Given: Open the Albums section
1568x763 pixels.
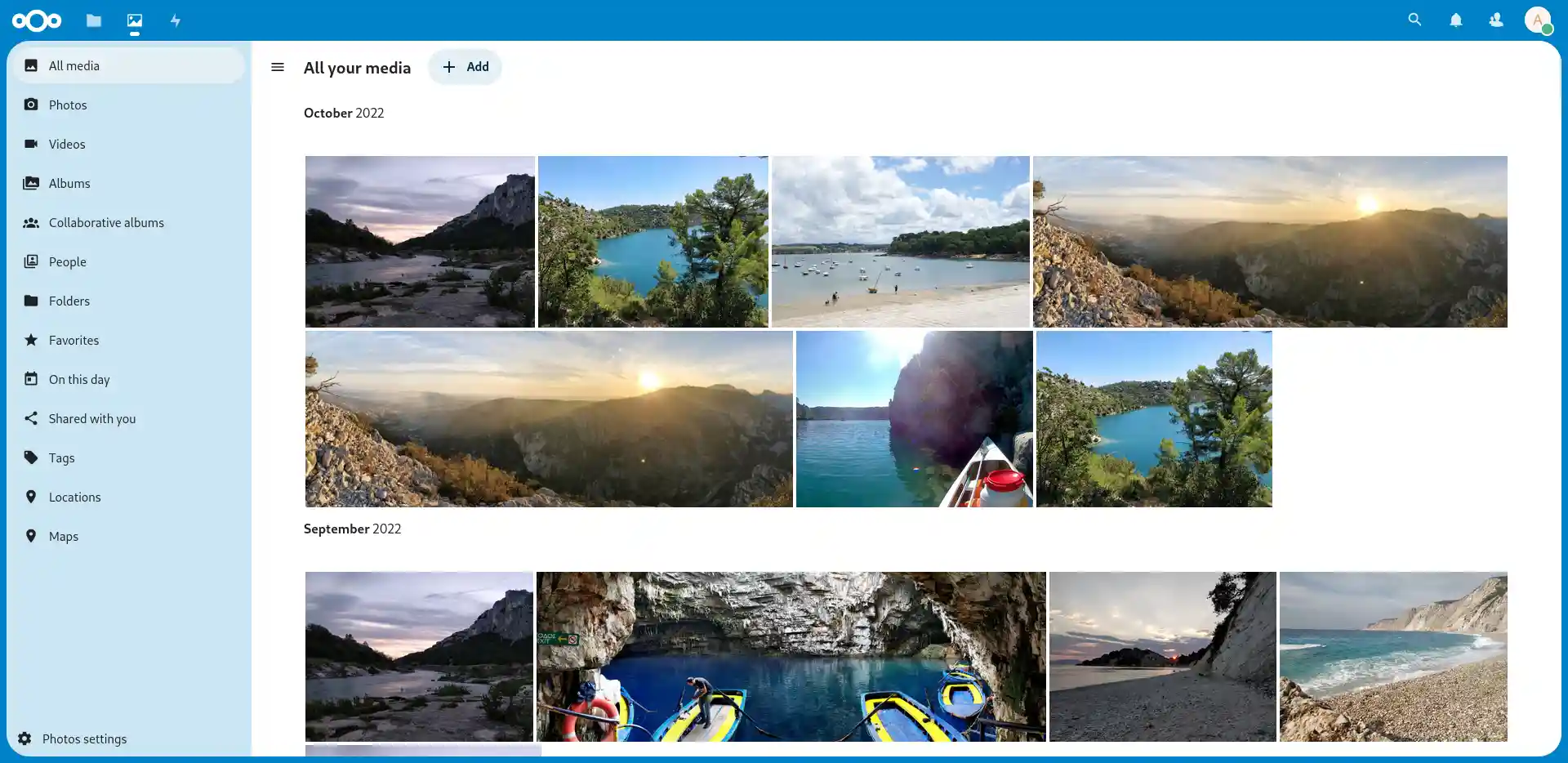Looking at the screenshot, I should [x=69, y=183].
